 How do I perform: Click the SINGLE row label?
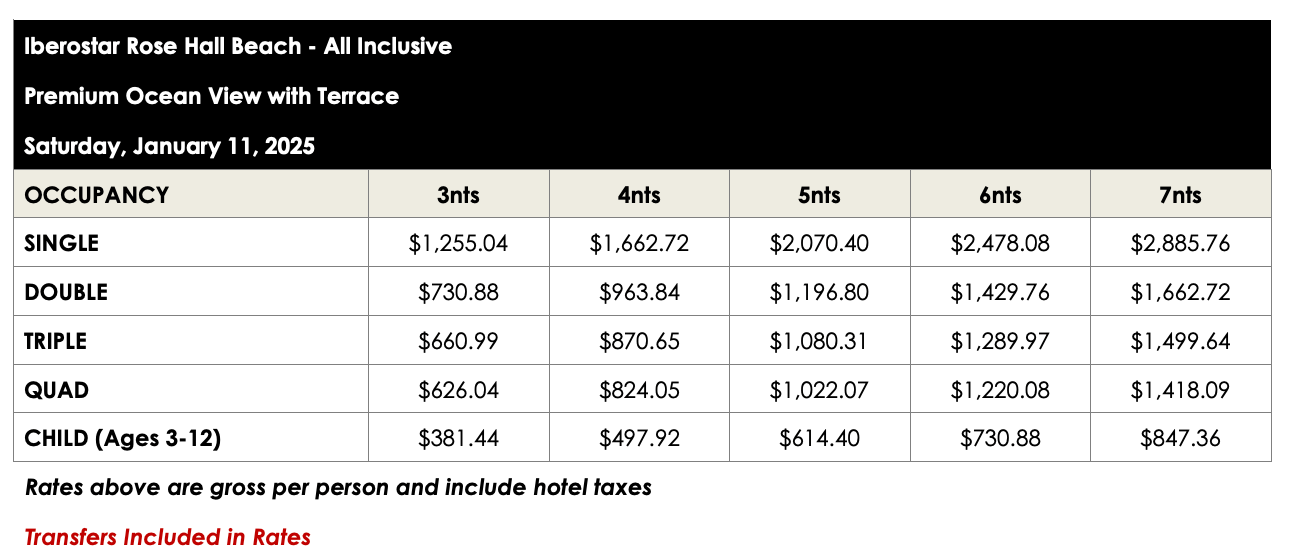click(x=62, y=243)
